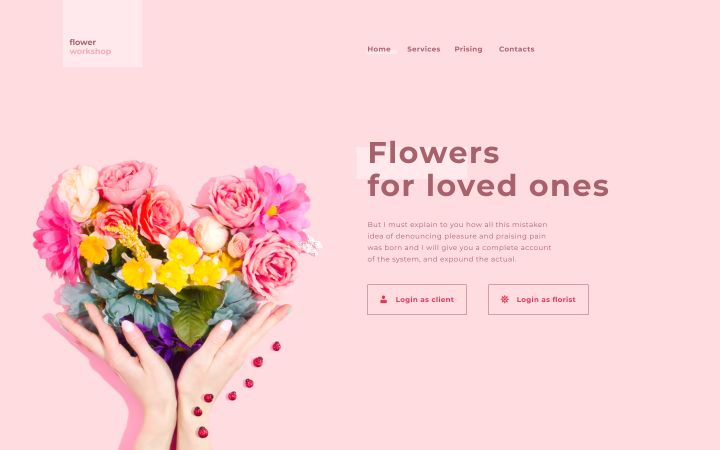This screenshot has width=720, height=450.
Task: Click the Login as client button
Action: (x=417, y=299)
